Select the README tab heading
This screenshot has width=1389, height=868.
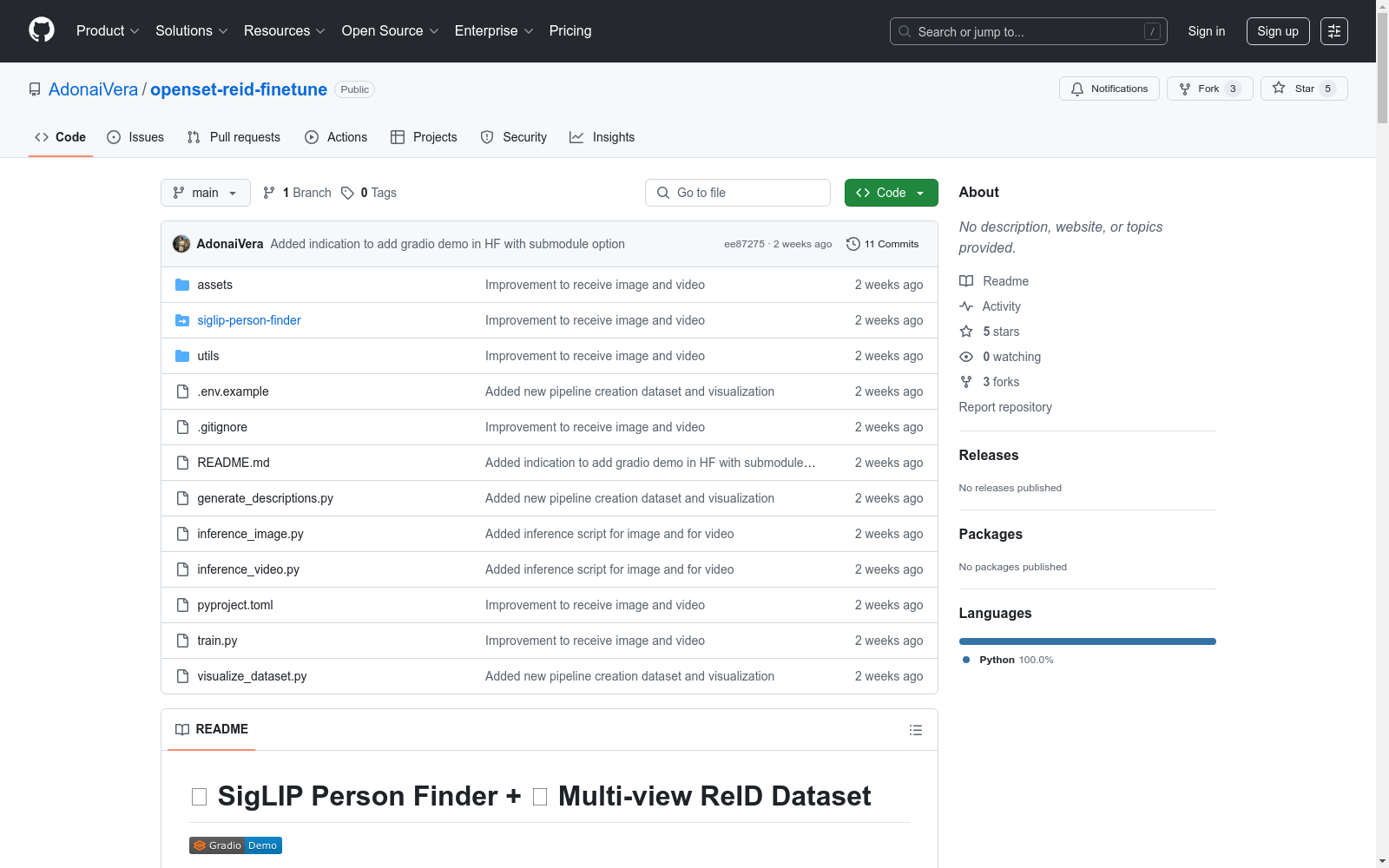pyautogui.click(x=212, y=729)
